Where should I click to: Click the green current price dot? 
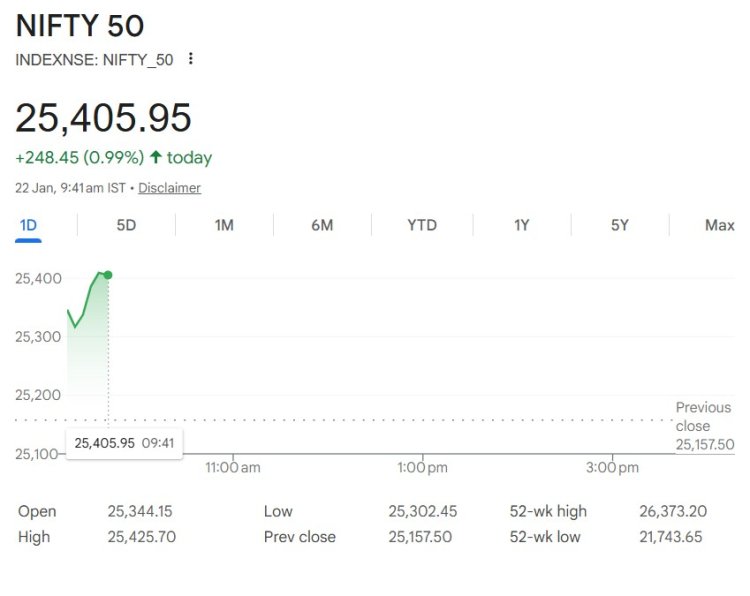tap(108, 275)
